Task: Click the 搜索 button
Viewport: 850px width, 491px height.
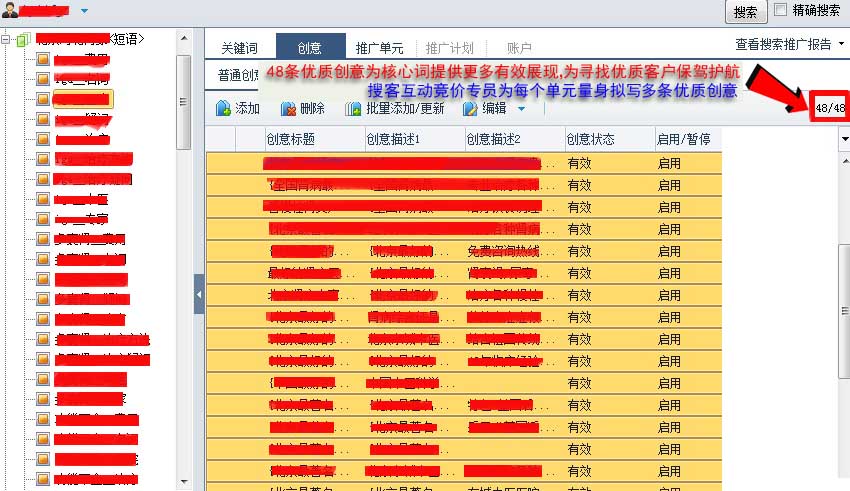Action: point(745,12)
